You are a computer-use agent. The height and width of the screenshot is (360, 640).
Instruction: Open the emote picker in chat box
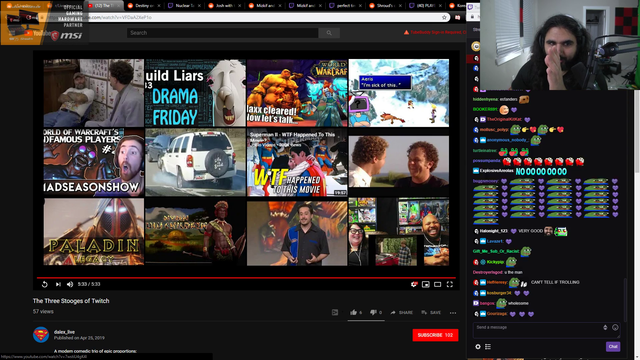[615, 327]
